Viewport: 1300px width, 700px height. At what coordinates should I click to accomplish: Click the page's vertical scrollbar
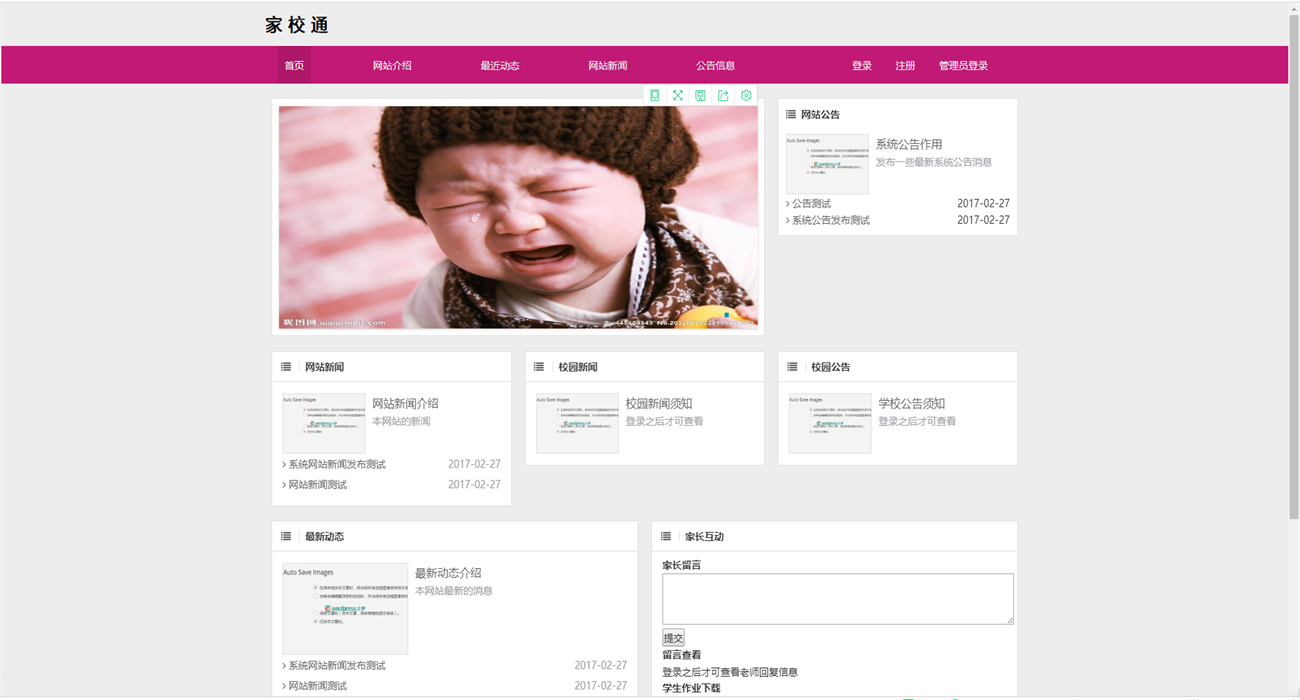[1293, 270]
